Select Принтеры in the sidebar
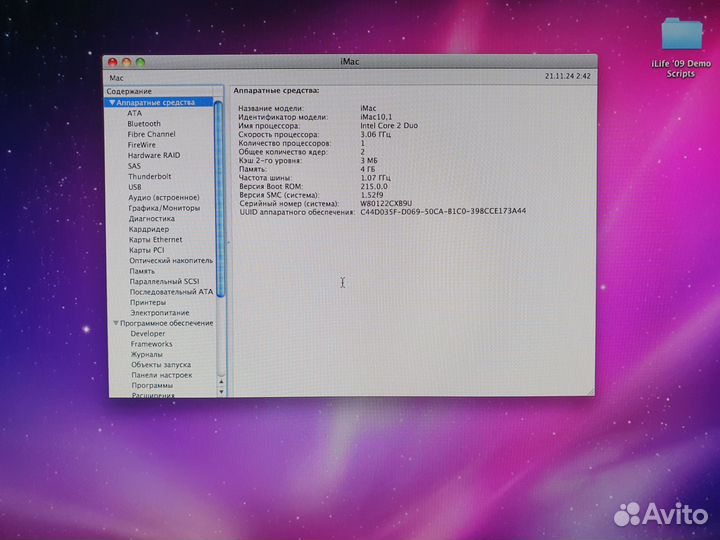The image size is (720, 540). coord(148,302)
